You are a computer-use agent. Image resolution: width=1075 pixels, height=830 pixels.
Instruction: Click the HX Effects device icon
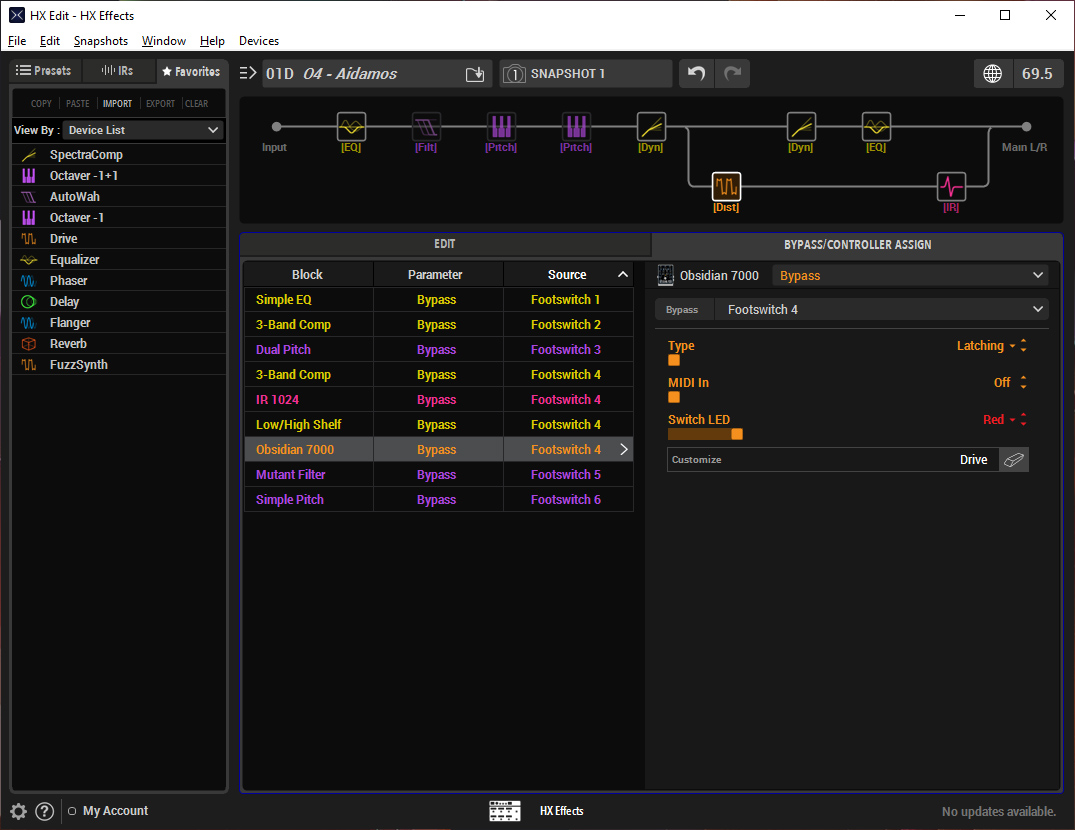tap(505, 811)
